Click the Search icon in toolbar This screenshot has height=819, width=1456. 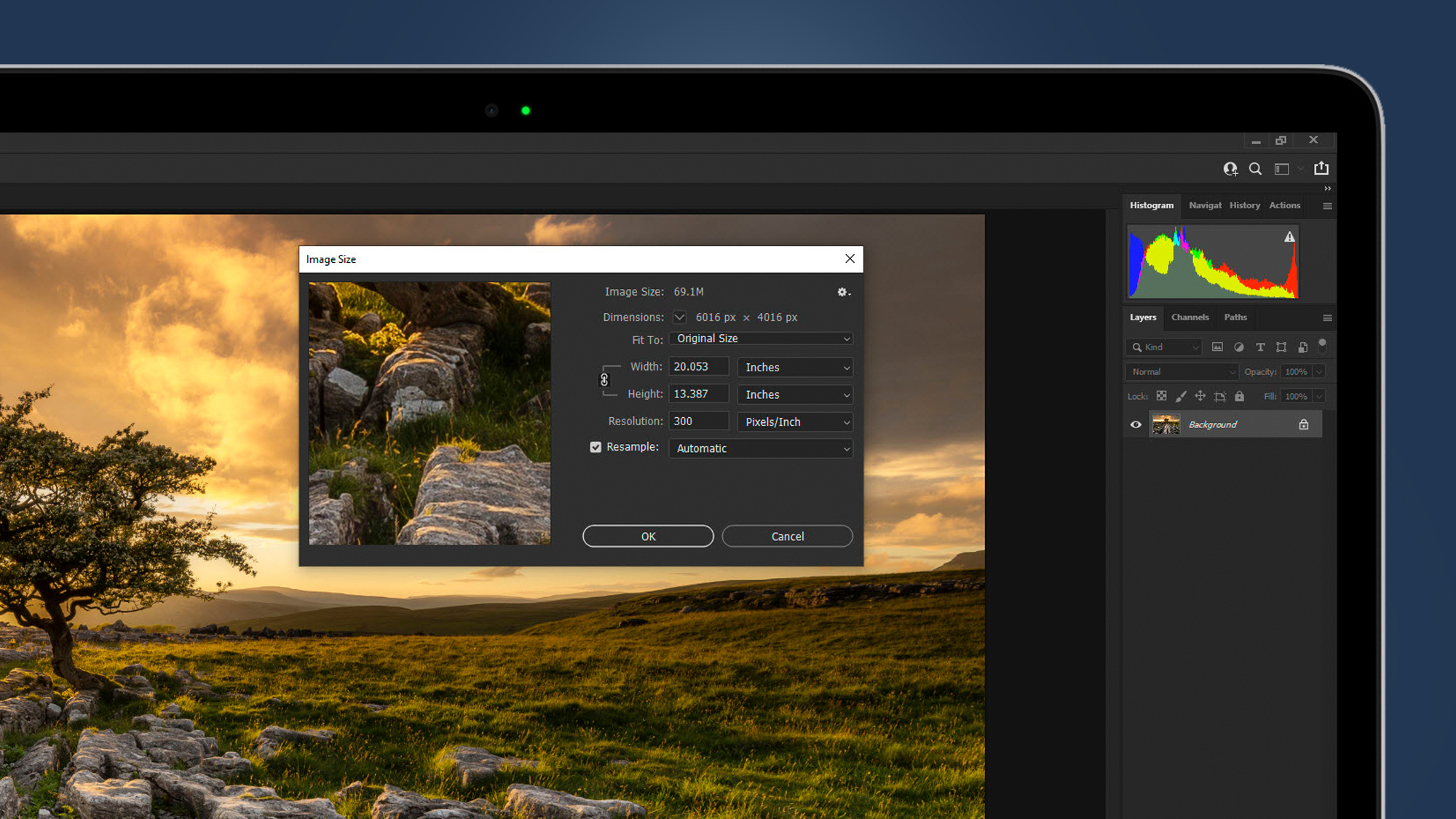tap(1256, 169)
